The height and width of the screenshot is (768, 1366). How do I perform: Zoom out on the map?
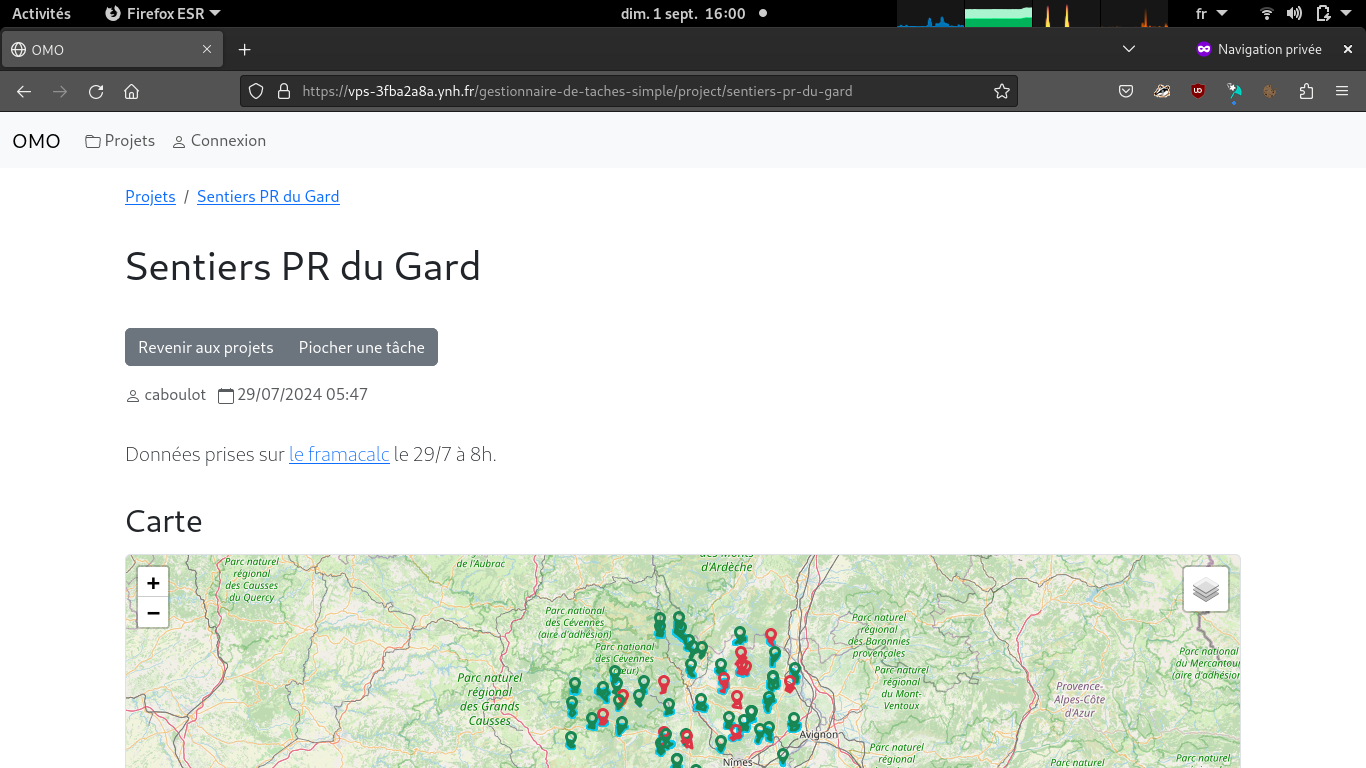point(153,613)
